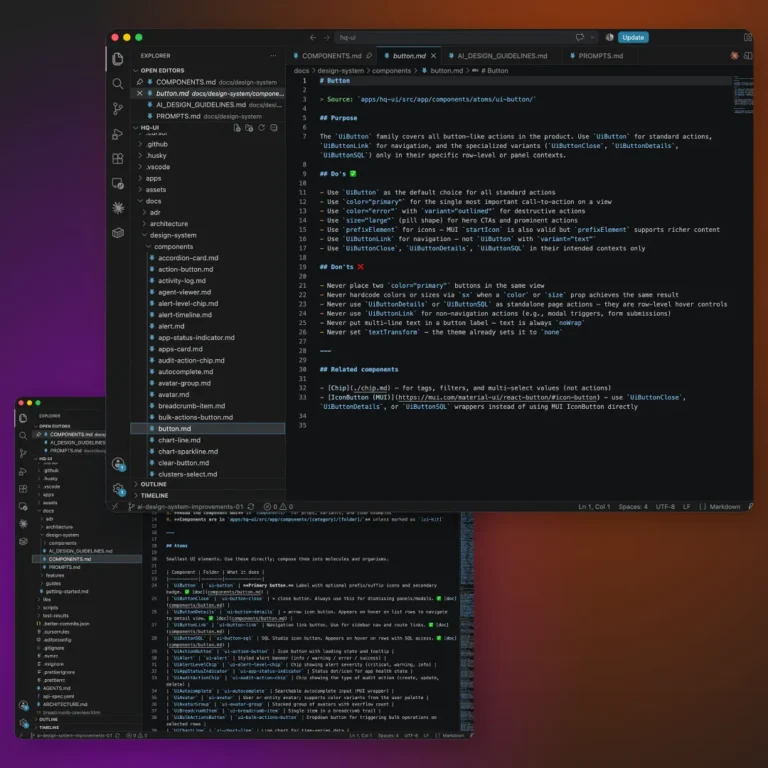Click the front window editor minimap

(x=743, y=96)
